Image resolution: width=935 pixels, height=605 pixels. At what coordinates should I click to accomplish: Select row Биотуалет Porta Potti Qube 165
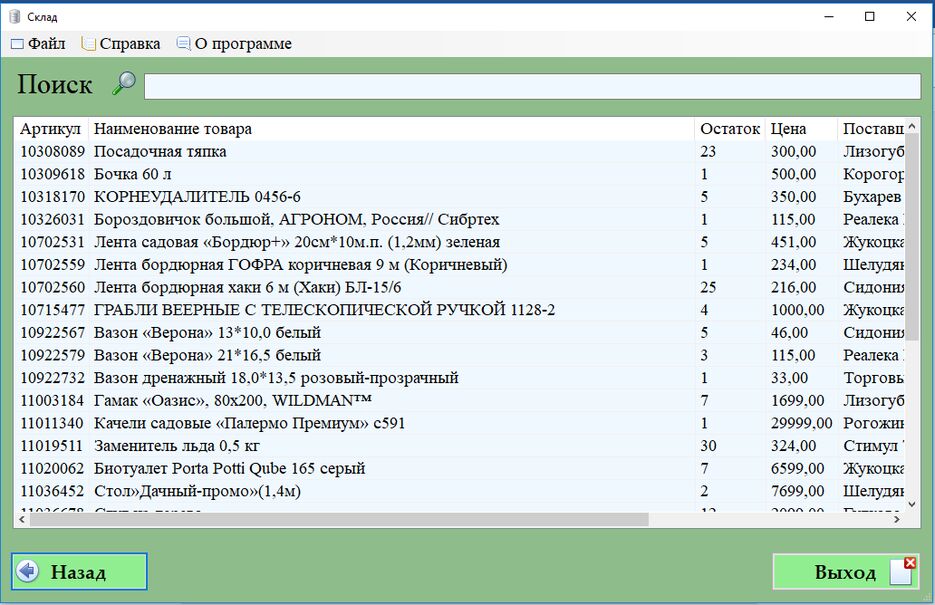(x=459, y=469)
